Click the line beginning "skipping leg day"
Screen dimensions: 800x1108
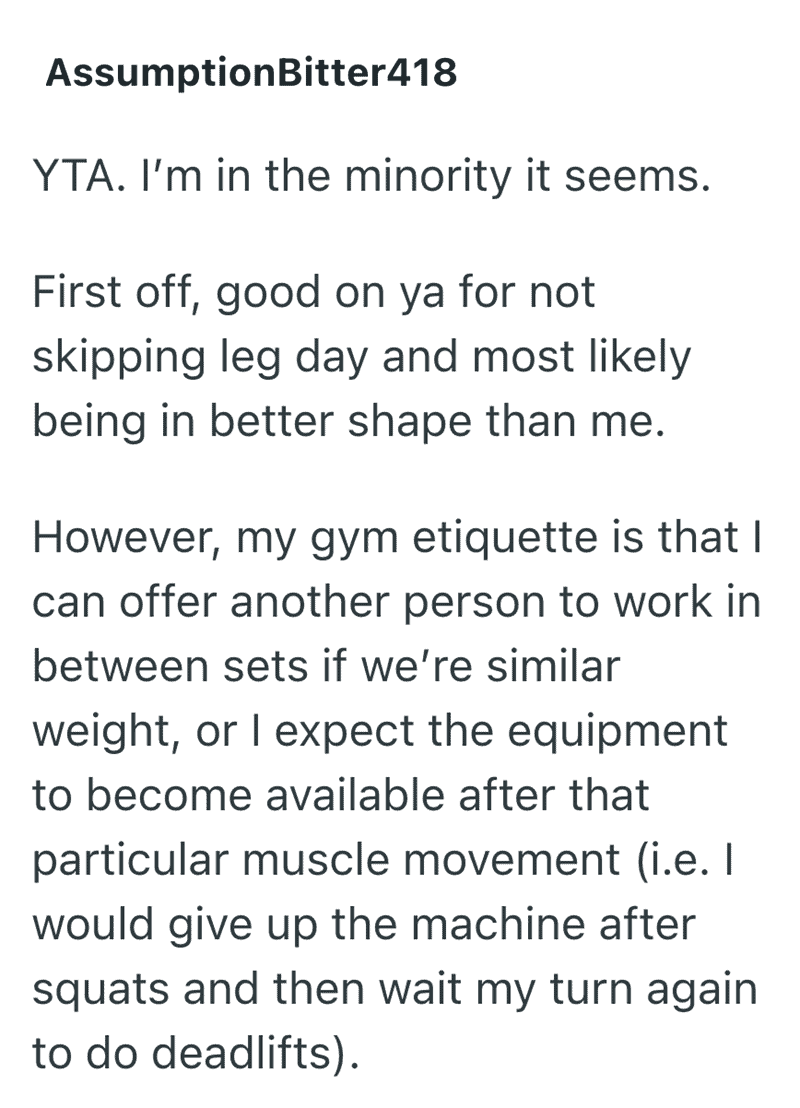(x=361, y=358)
